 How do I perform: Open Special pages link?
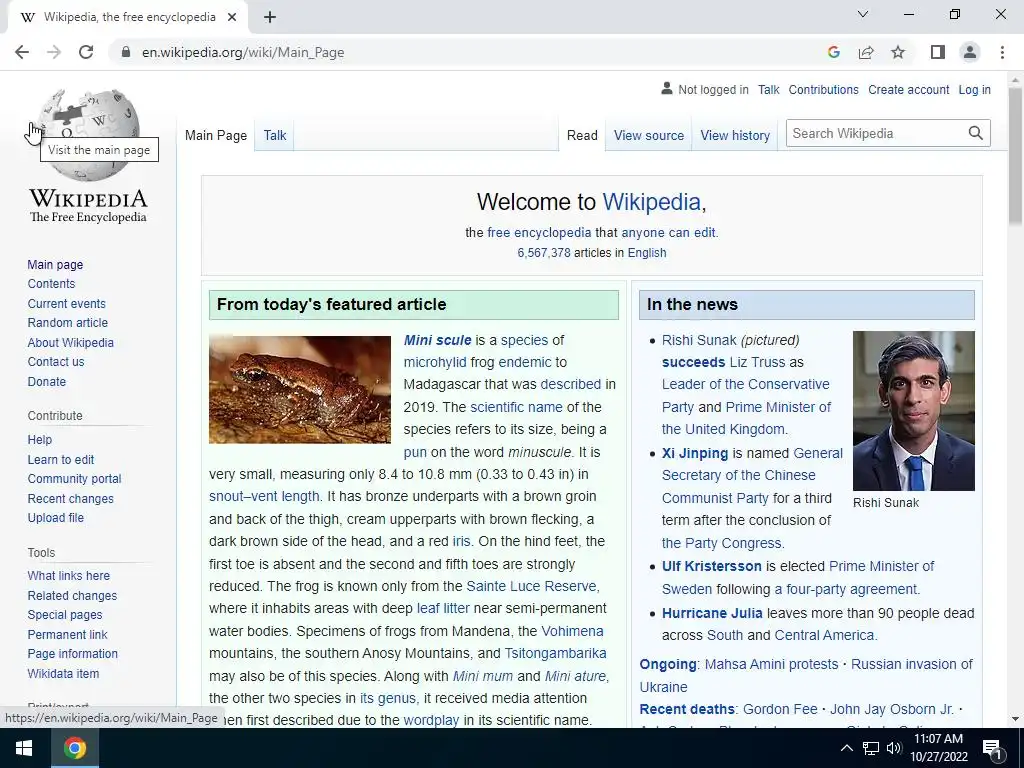point(65,615)
